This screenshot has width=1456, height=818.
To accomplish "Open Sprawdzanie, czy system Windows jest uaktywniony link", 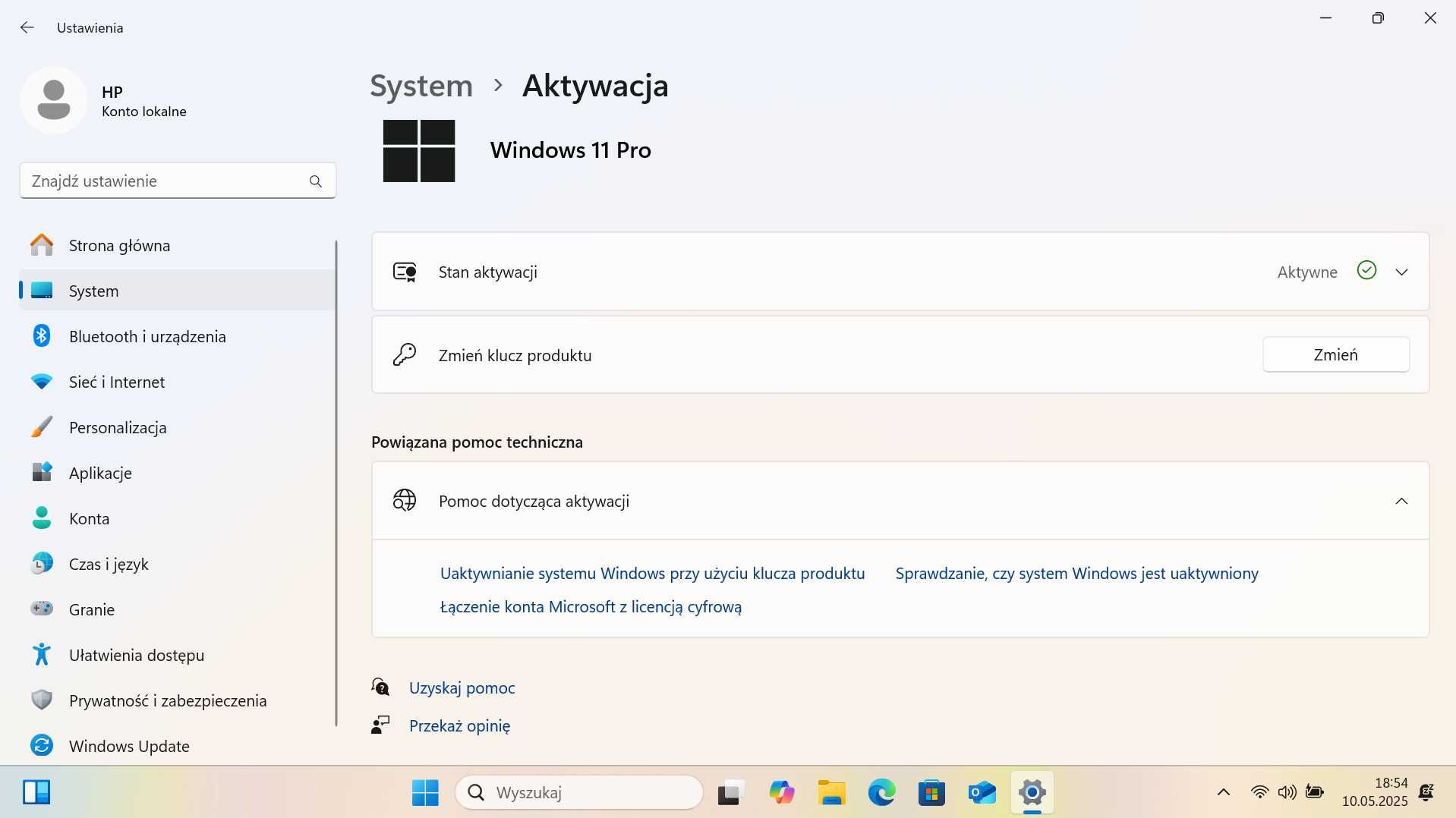I will pos(1076,574).
